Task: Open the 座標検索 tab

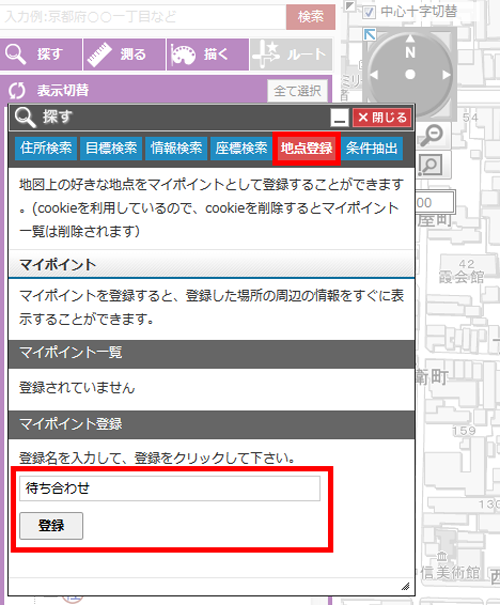Action: [241, 148]
